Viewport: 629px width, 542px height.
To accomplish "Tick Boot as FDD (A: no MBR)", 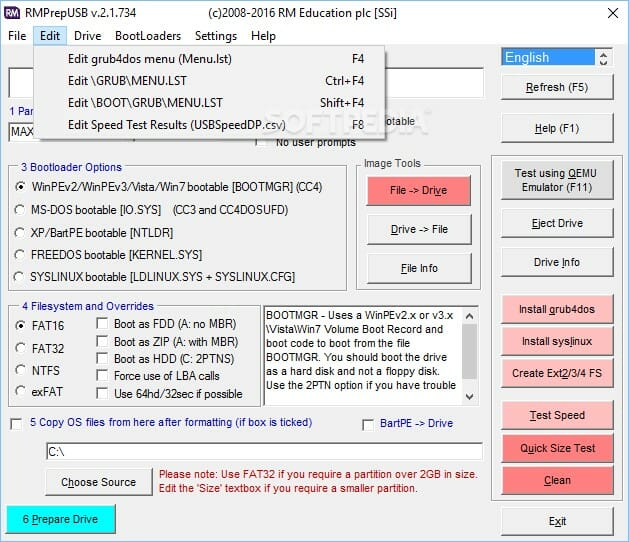I will (102, 323).
